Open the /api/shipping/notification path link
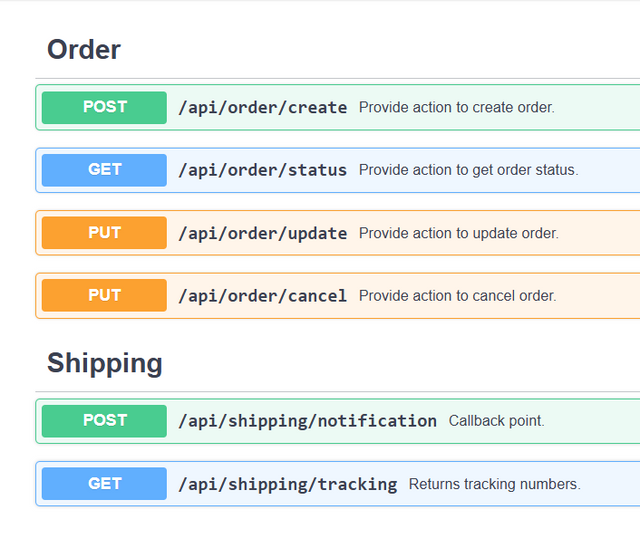Screen dimensions: 640x548 tap(307, 421)
